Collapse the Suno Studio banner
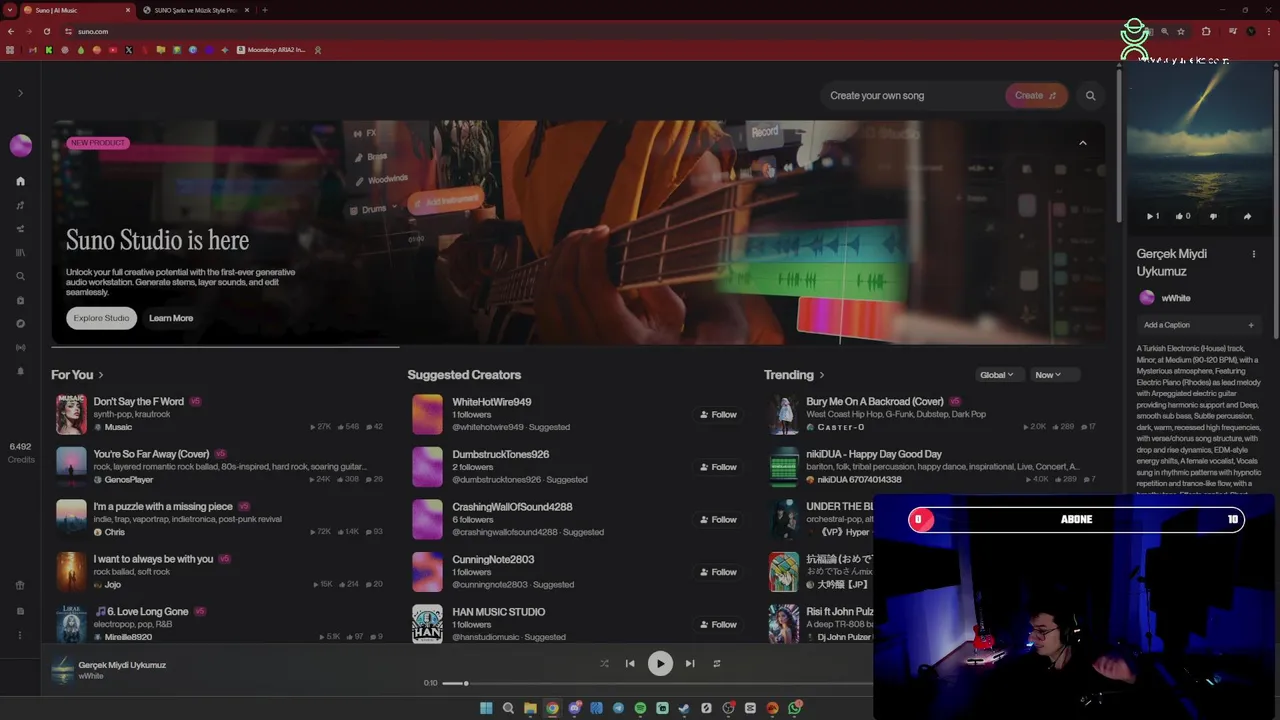This screenshot has width=1280, height=720. point(1082,143)
